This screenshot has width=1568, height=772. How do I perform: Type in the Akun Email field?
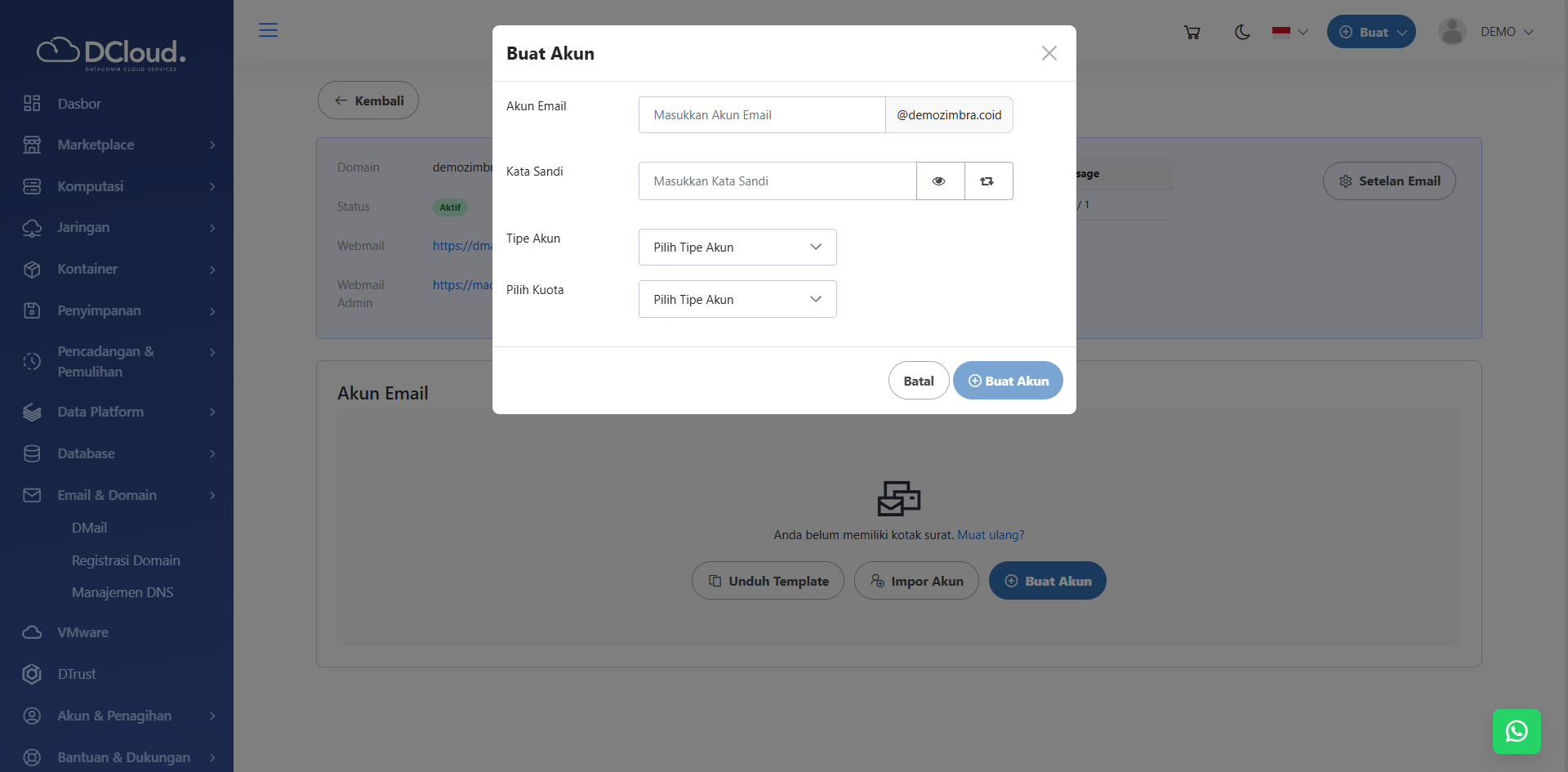(761, 115)
